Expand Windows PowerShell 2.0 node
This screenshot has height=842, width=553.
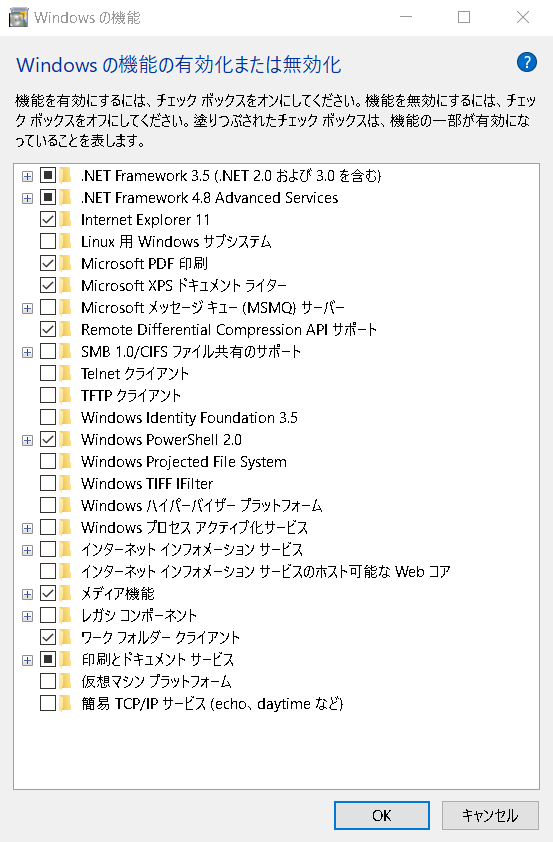(x=27, y=440)
